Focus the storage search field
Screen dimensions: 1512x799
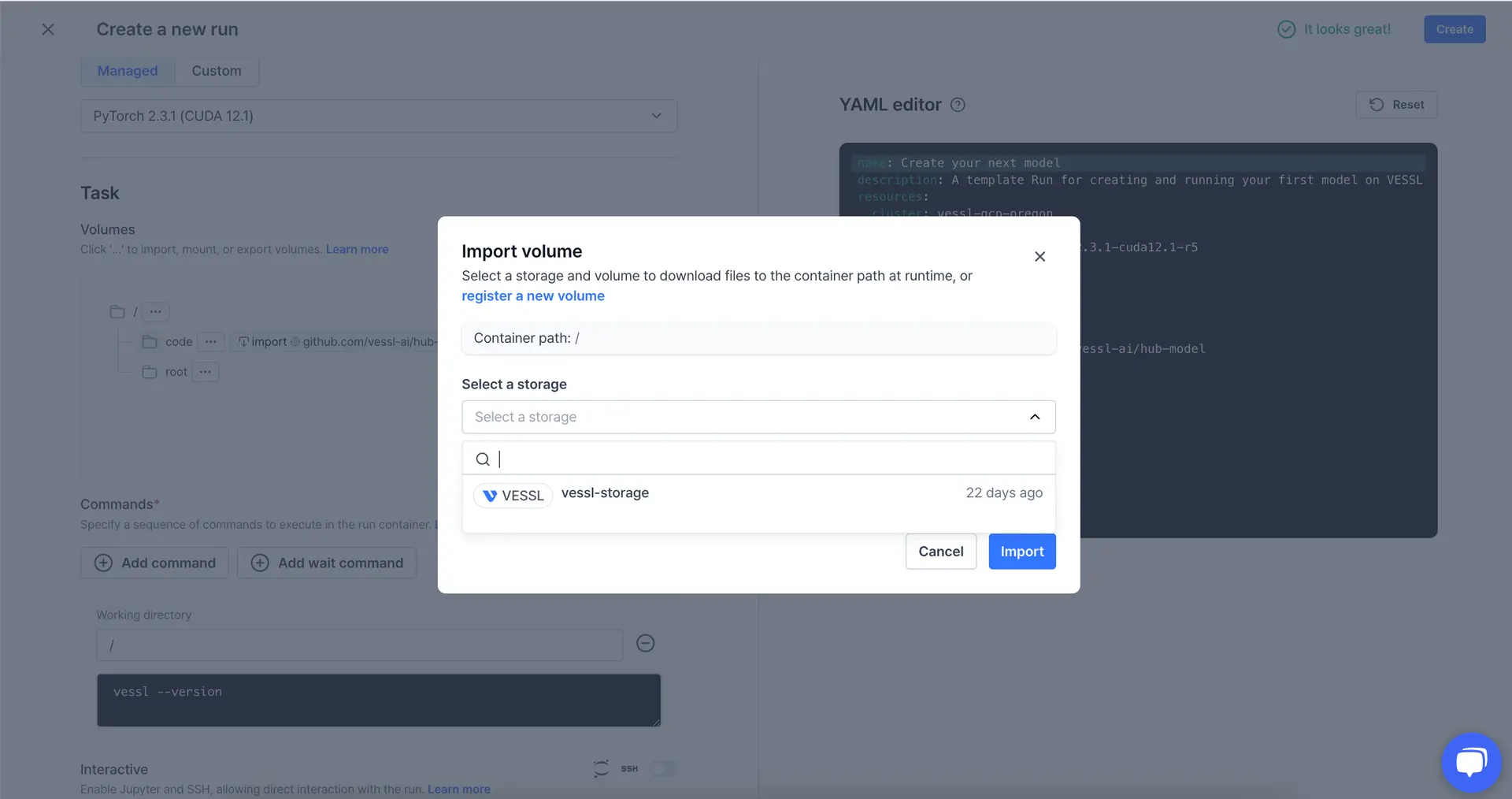point(758,459)
